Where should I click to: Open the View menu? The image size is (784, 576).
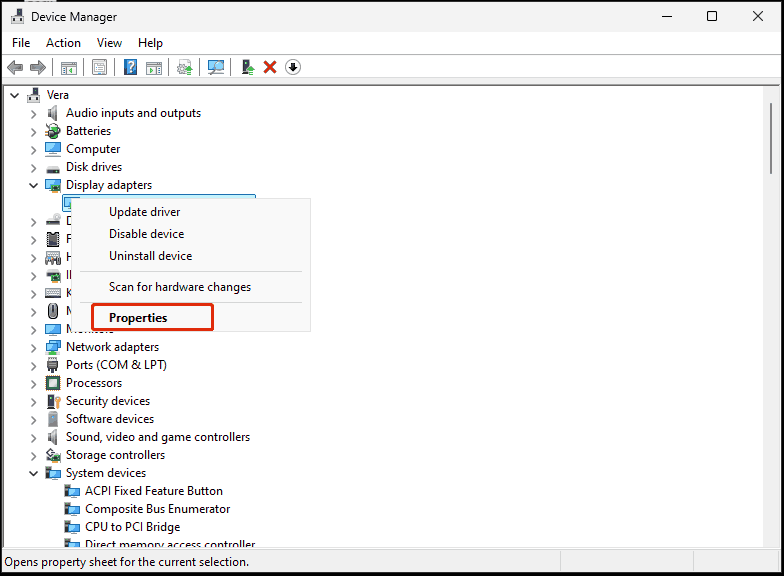click(x=109, y=43)
